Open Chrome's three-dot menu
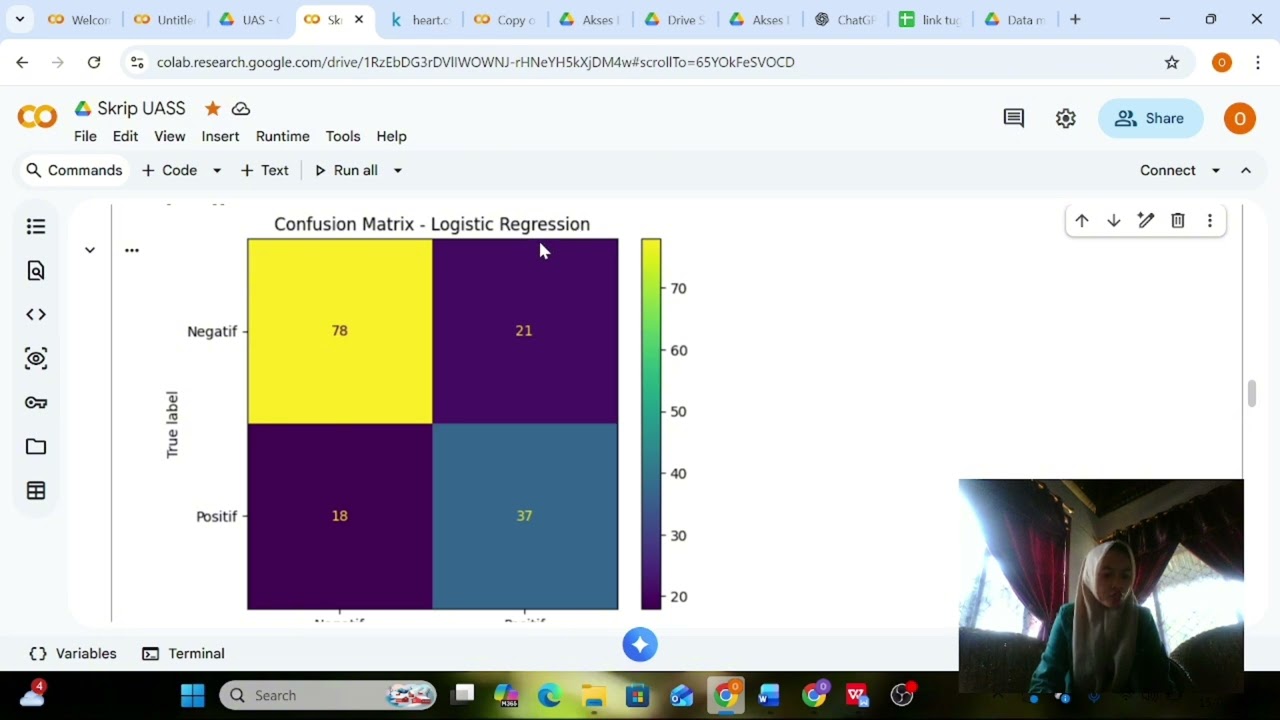 [x=1258, y=62]
